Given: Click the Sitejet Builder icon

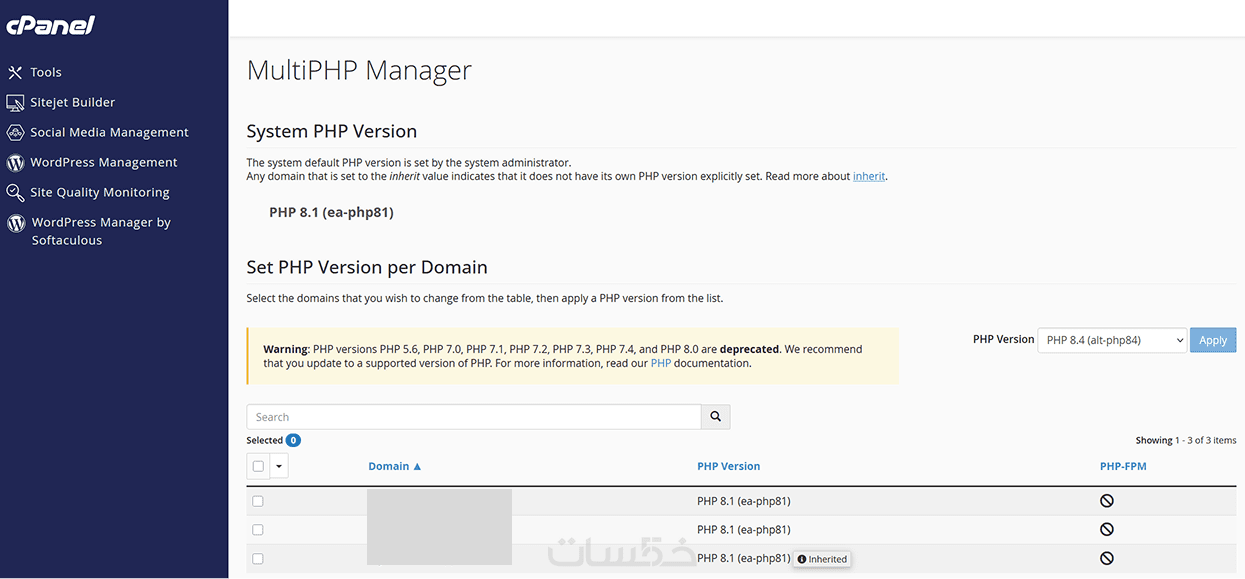Looking at the screenshot, I should [15, 102].
